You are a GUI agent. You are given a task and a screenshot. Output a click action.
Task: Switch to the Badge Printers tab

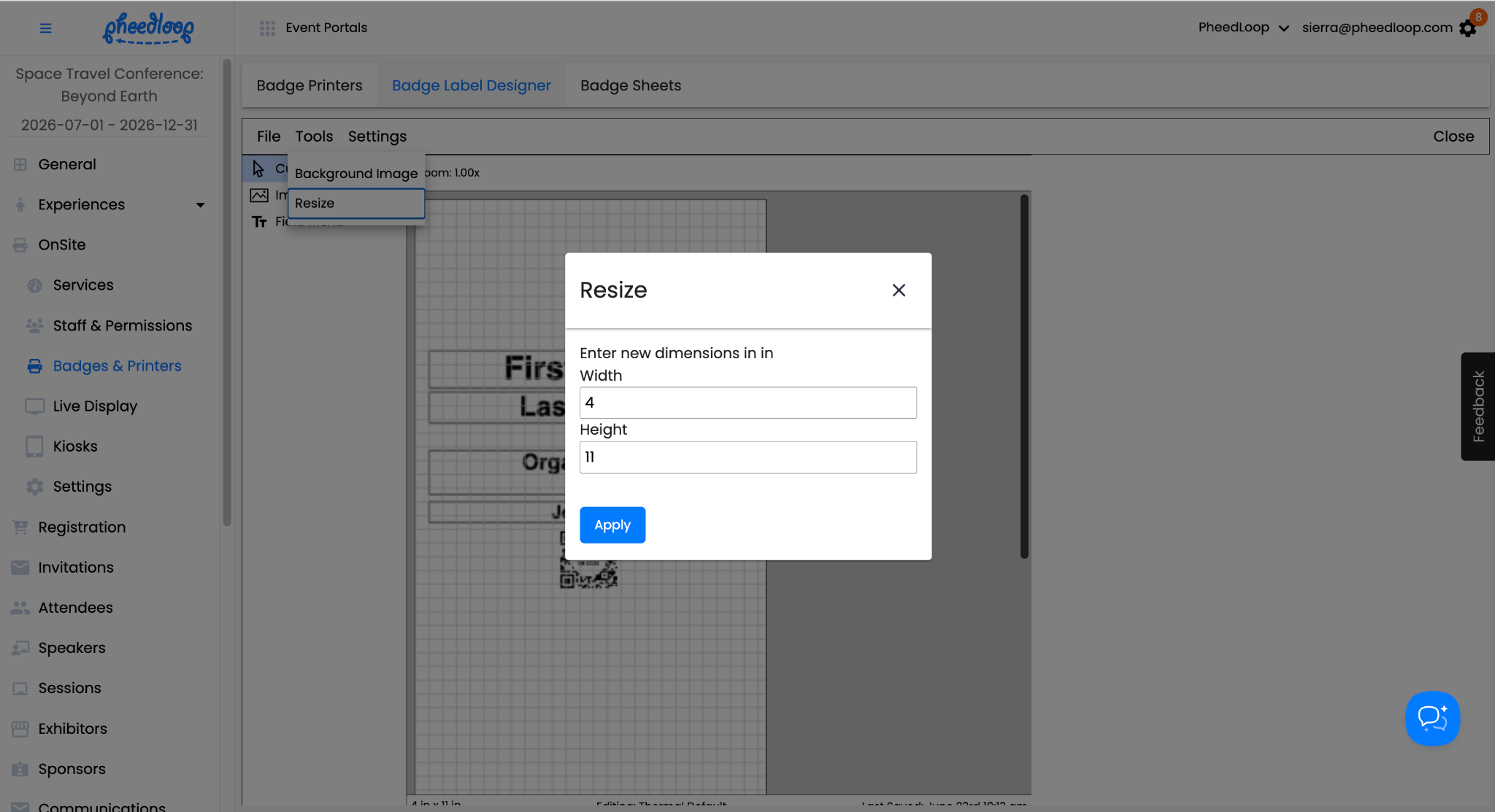[310, 85]
